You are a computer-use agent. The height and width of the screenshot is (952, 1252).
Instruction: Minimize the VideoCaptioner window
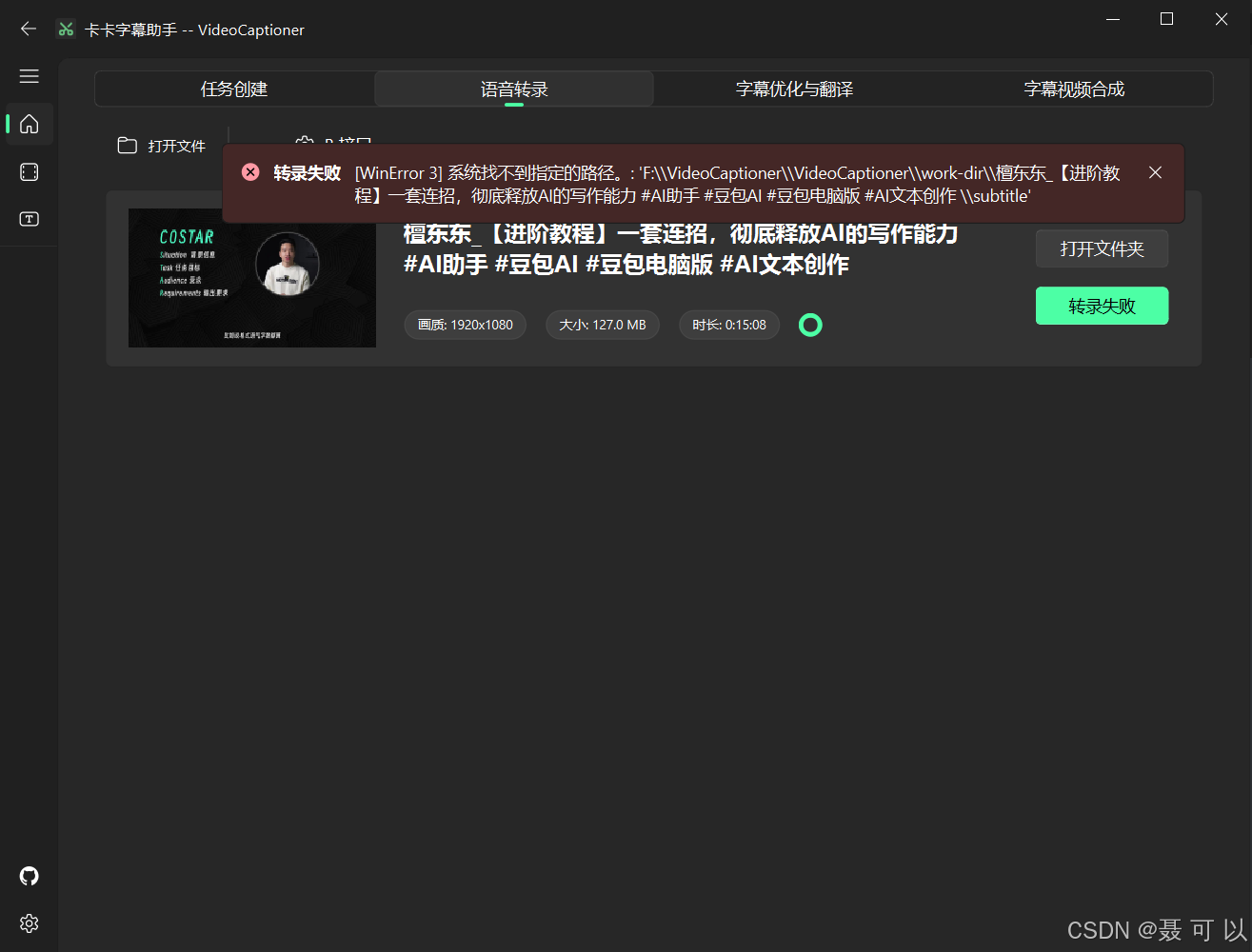pyautogui.click(x=1112, y=19)
